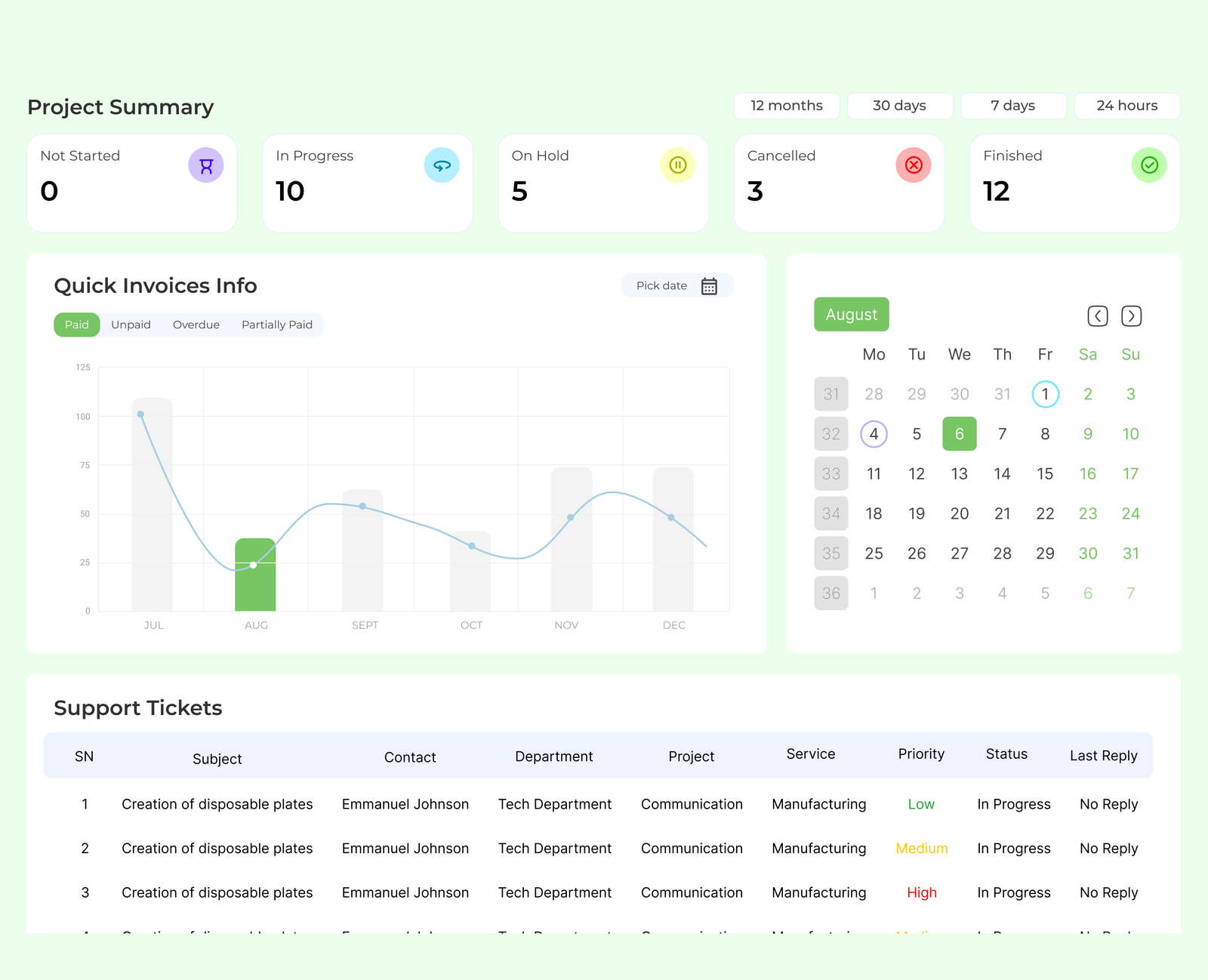Select the 7 days time range
The width and height of the screenshot is (1208, 980).
tap(1013, 106)
